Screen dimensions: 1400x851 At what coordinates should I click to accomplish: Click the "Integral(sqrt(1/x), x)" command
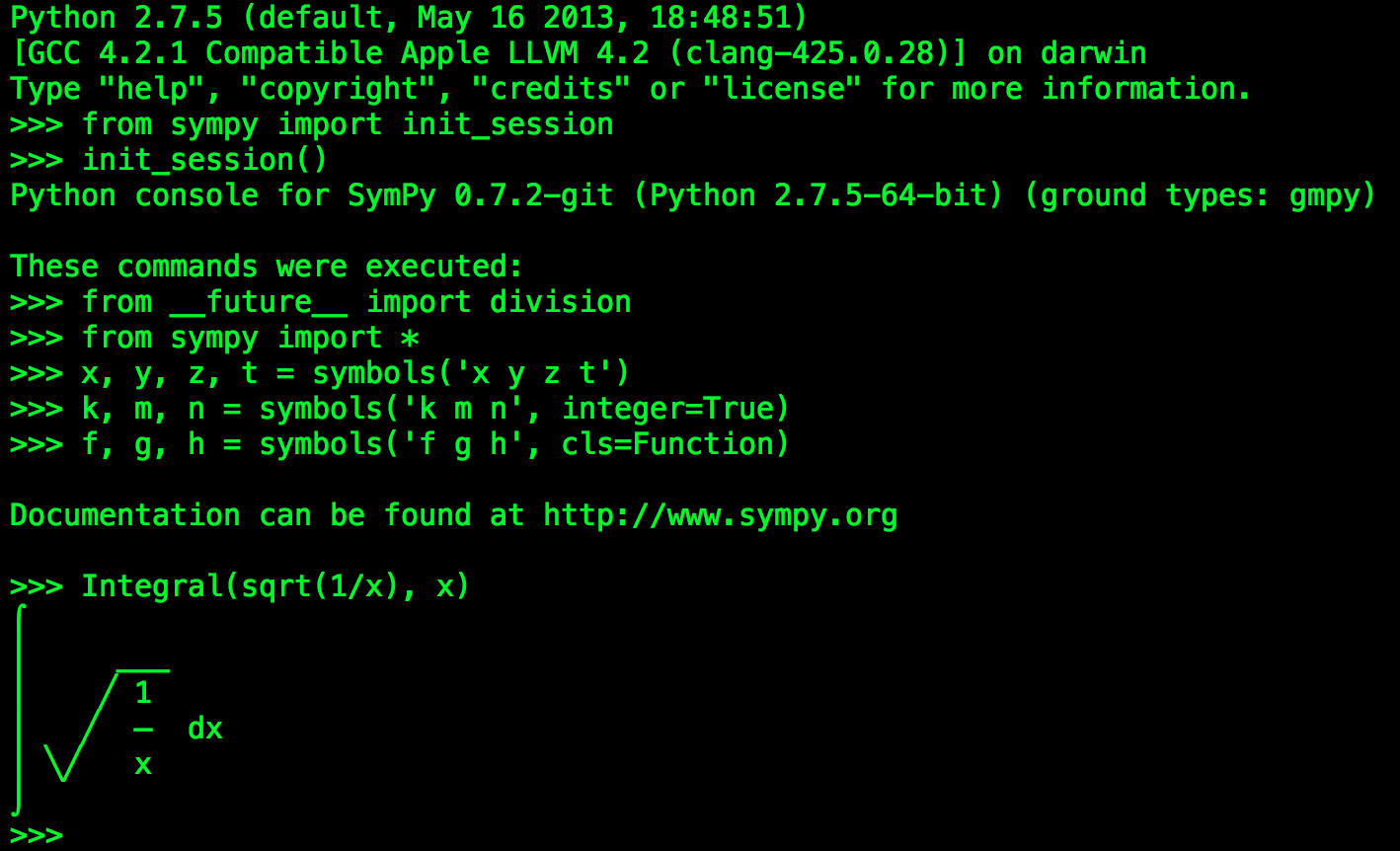275,586
